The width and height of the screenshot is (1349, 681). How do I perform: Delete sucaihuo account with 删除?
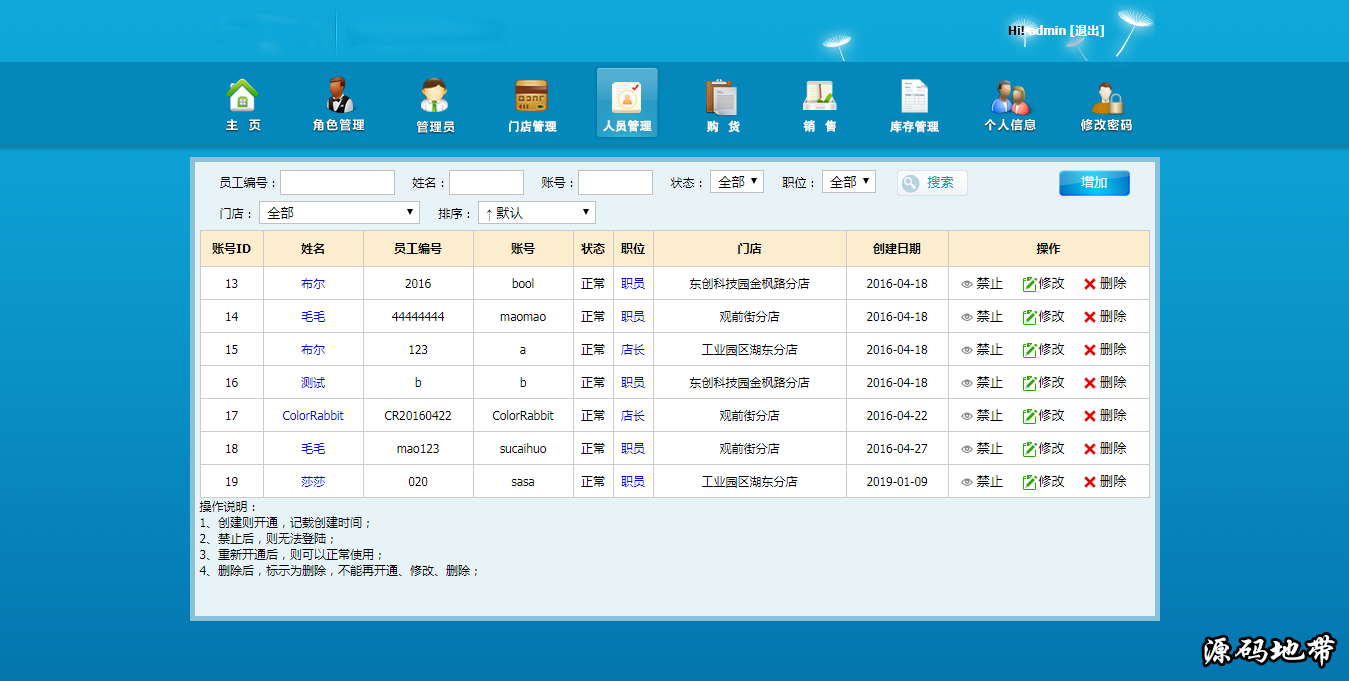pyautogui.click(x=1105, y=448)
